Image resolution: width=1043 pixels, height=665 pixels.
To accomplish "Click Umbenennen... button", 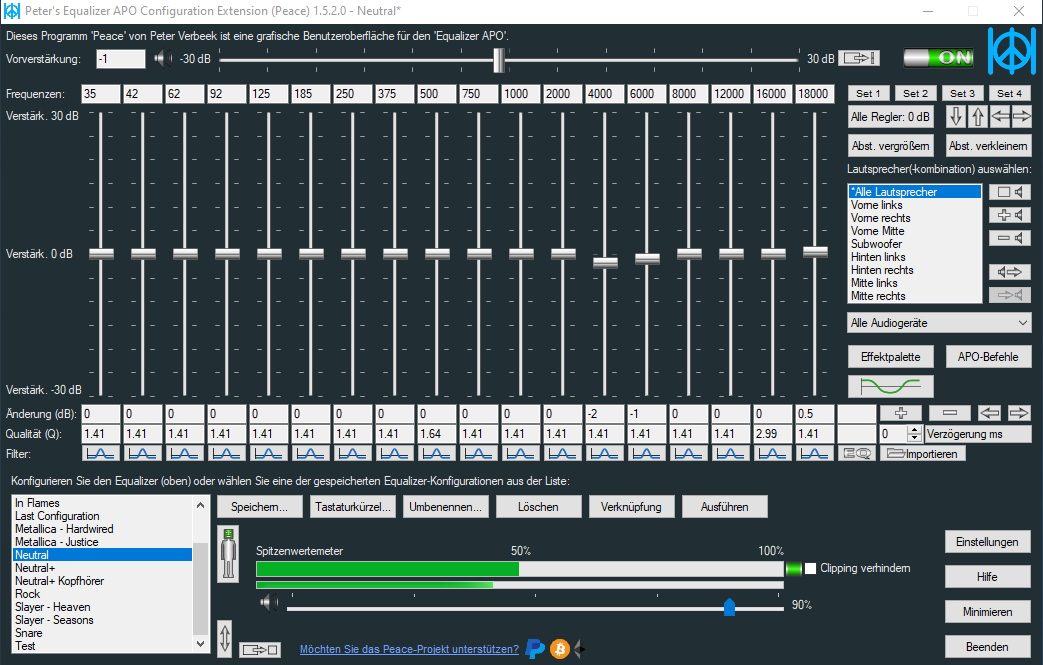I will point(446,507).
